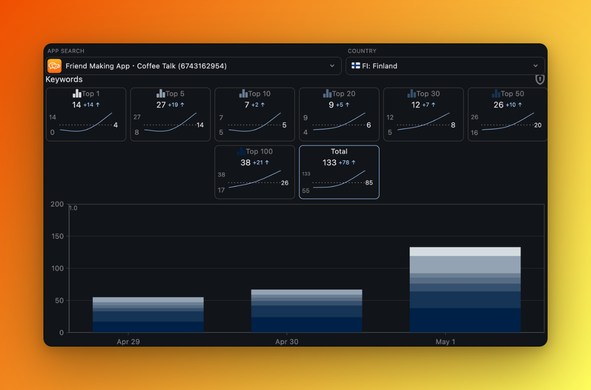Screen dimensions: 591x390
Task: Open the Country dropdown showing Finland
Action: click(x=445, y=66)
